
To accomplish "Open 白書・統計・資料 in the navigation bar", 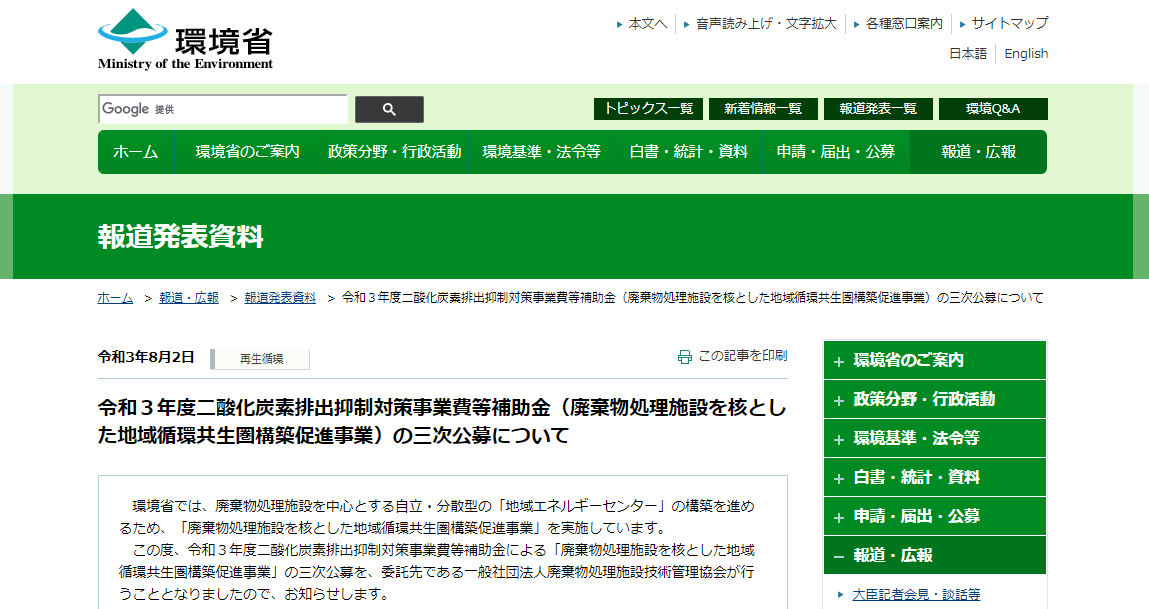I will [688, 152].
